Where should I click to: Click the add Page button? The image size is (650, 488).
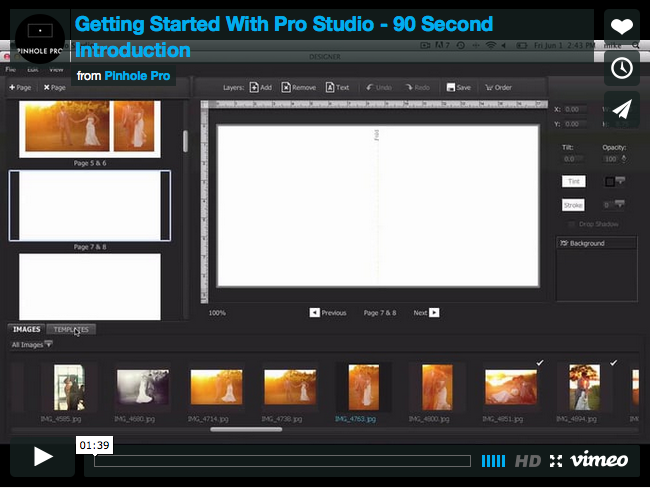click(x=20, y=87)
